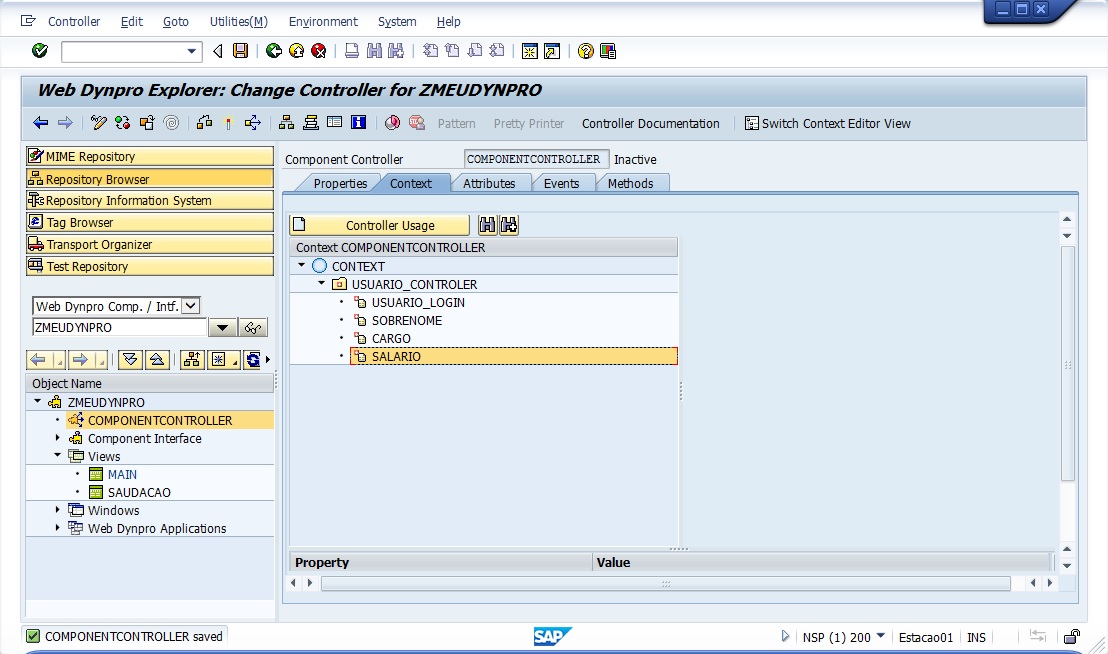This screenshot has height=654, width=1108.
Task: Click the red Cancel icon in toolbar
Action: (x=318, y=51)
